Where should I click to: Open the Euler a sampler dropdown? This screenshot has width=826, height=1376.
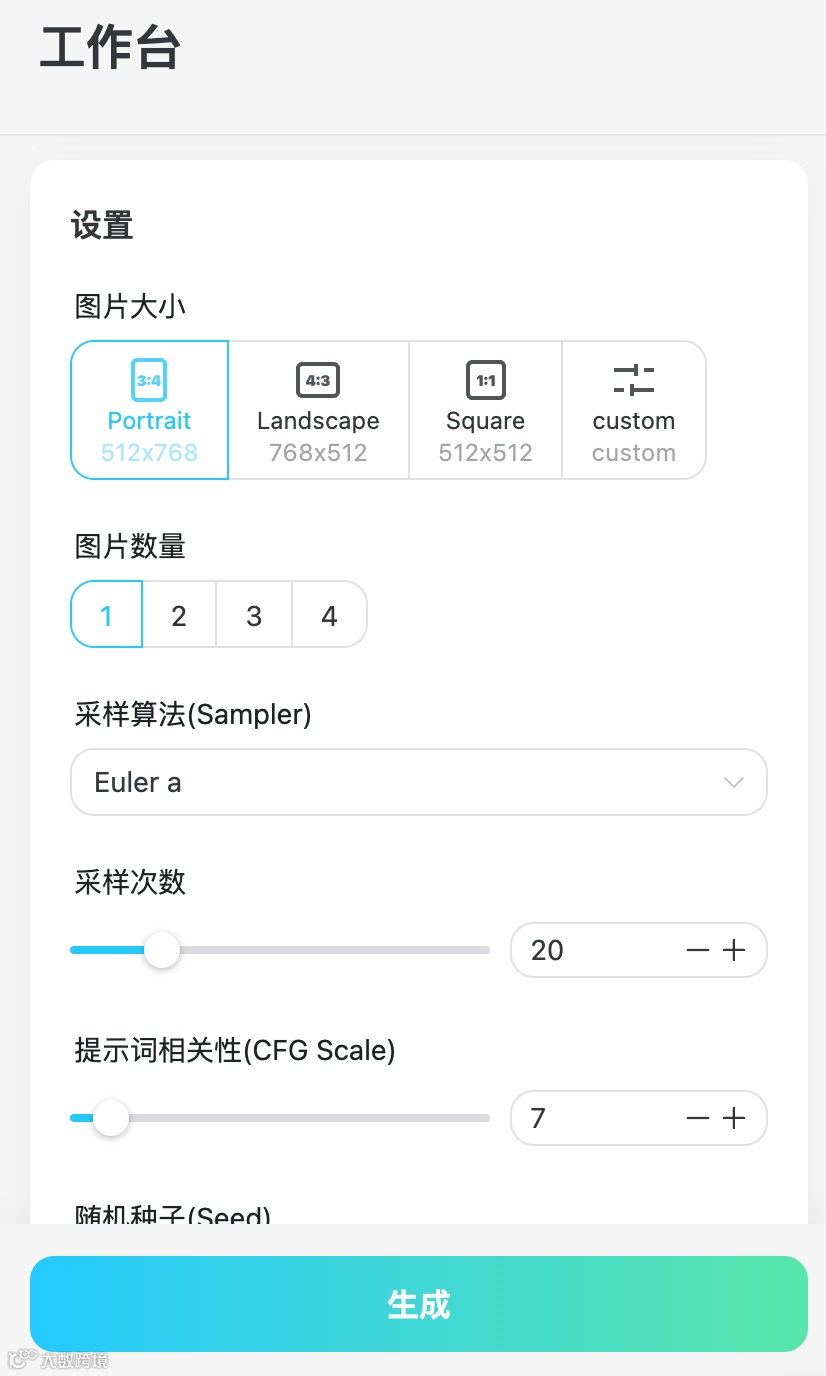(x=400, y=782)
